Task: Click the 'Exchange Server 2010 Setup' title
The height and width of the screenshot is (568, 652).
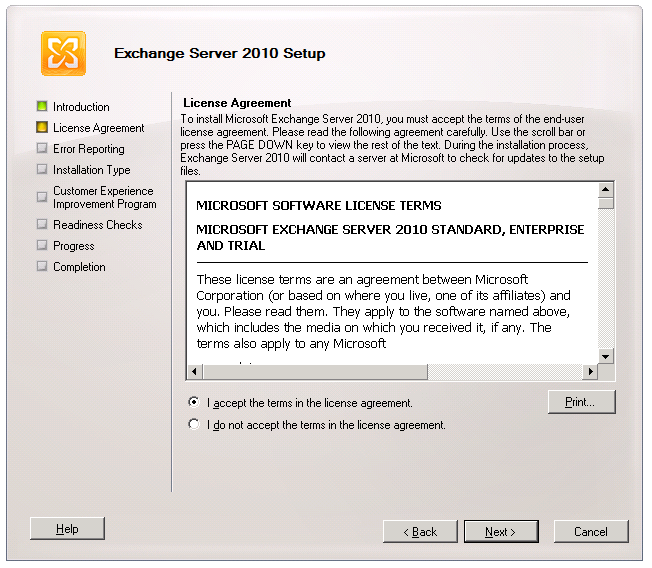Action: (x=220, y=53)
